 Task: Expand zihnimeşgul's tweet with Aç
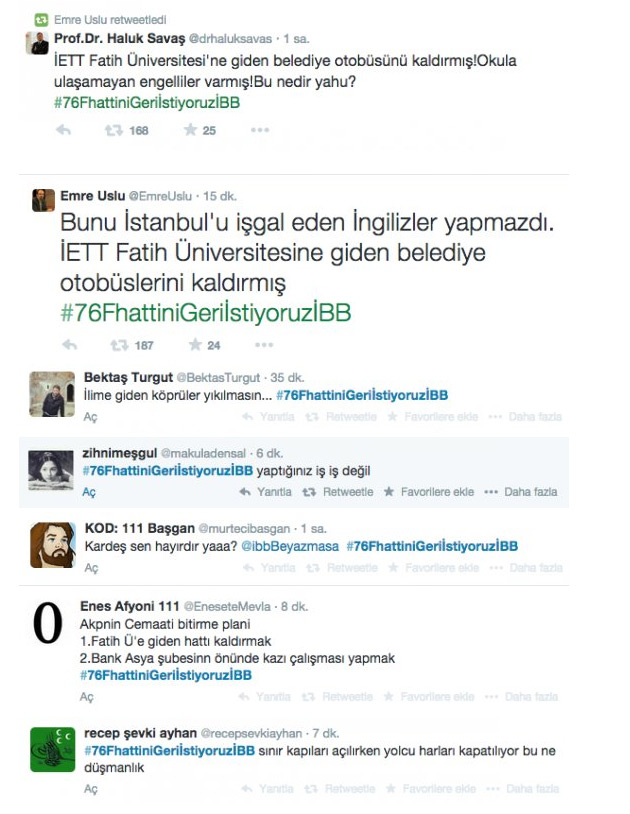(x=89, y=492)
